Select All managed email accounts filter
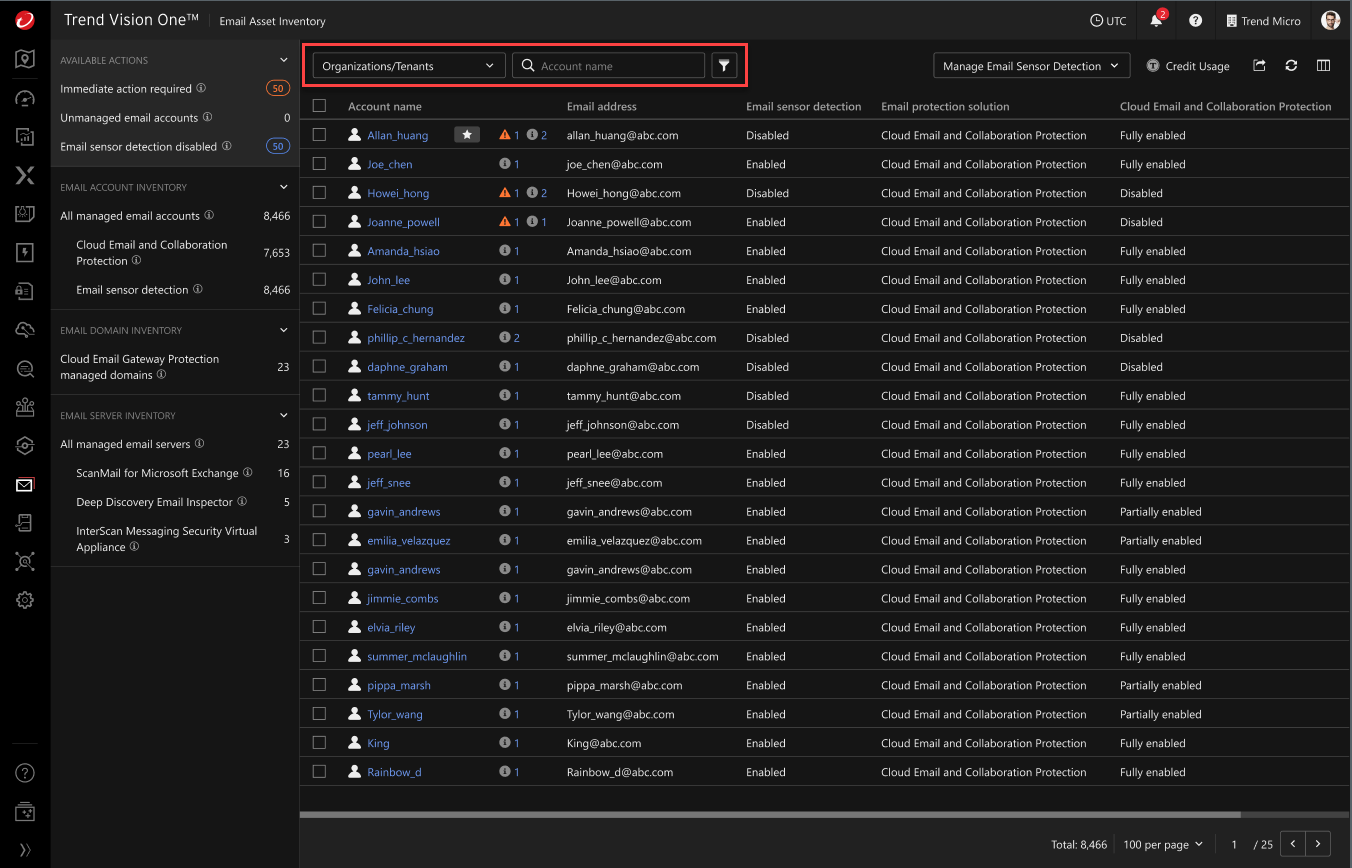Viewport: 1352px width, 868px height. tap(130, 216)
